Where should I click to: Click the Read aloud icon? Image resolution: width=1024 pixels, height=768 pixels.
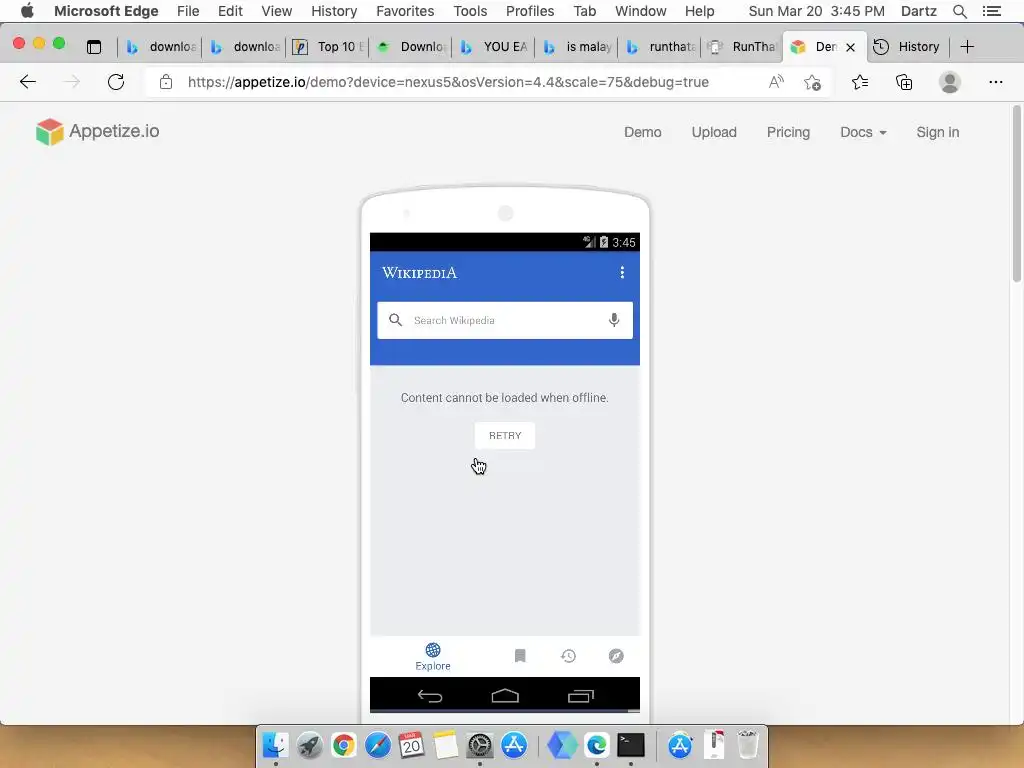[x=776, y=82]
